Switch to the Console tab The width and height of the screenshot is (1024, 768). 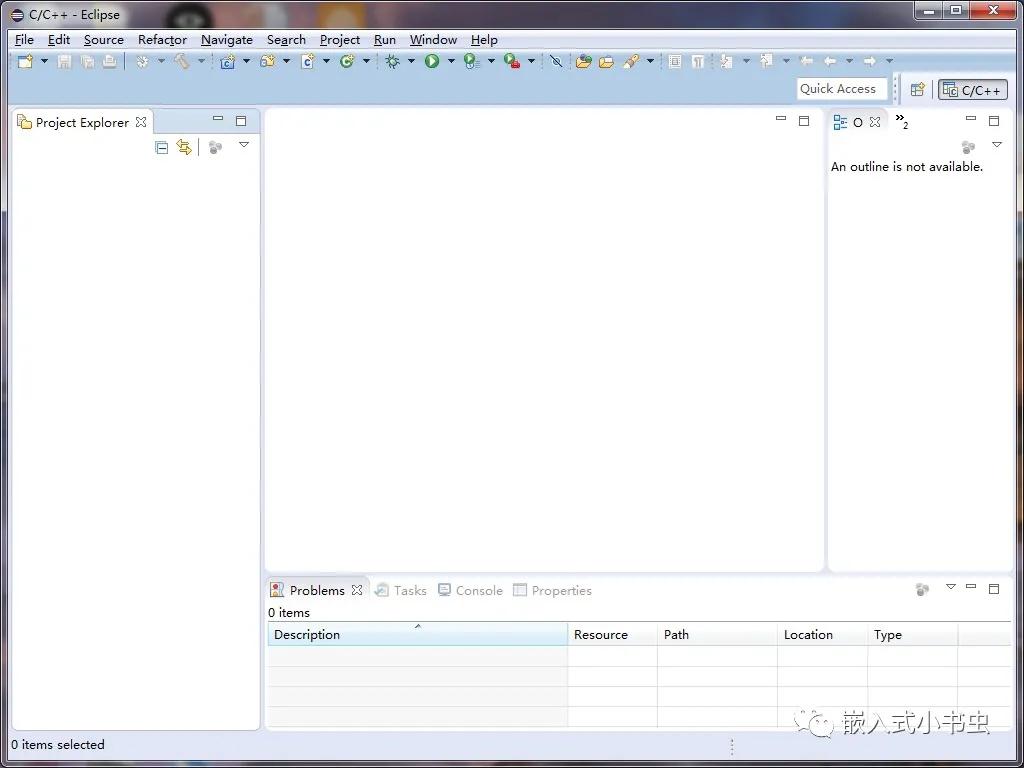(470, 590)
